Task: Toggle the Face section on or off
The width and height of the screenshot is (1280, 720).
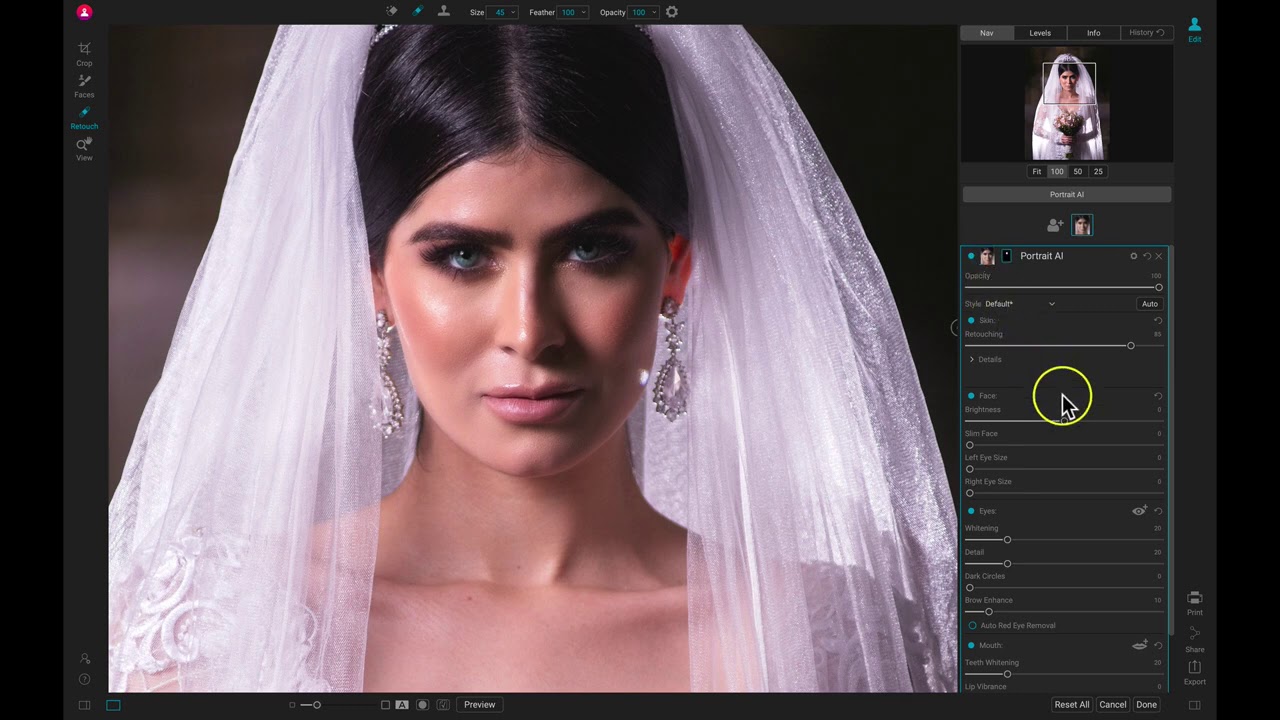Action: click(x=971, y=396)
